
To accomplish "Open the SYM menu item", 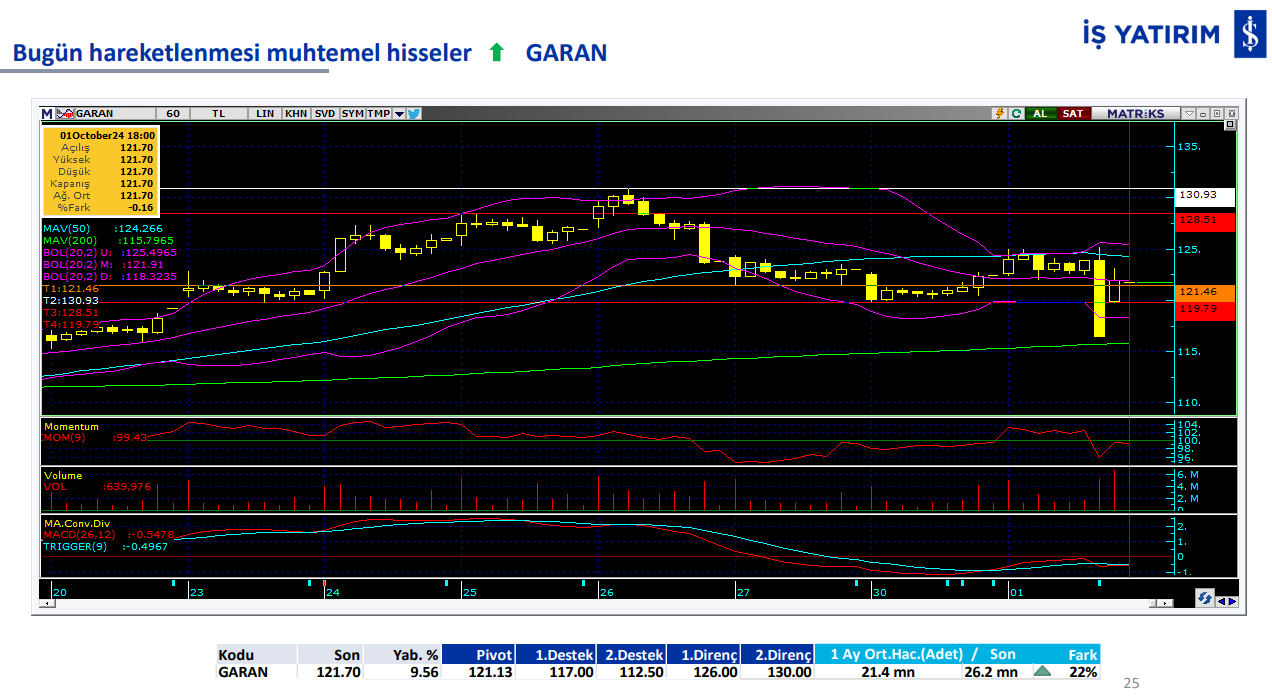I will pyautogui.click(x=352, y=113).
